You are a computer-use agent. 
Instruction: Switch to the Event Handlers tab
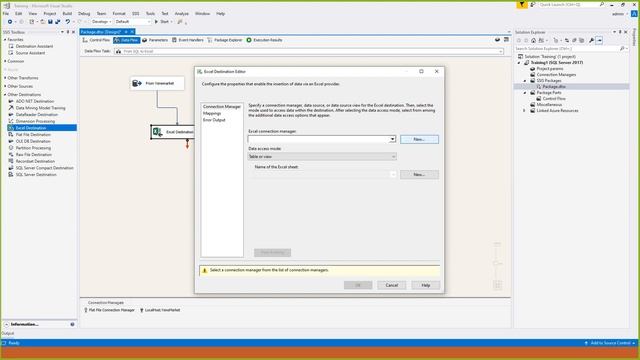(x=187, y=40)
